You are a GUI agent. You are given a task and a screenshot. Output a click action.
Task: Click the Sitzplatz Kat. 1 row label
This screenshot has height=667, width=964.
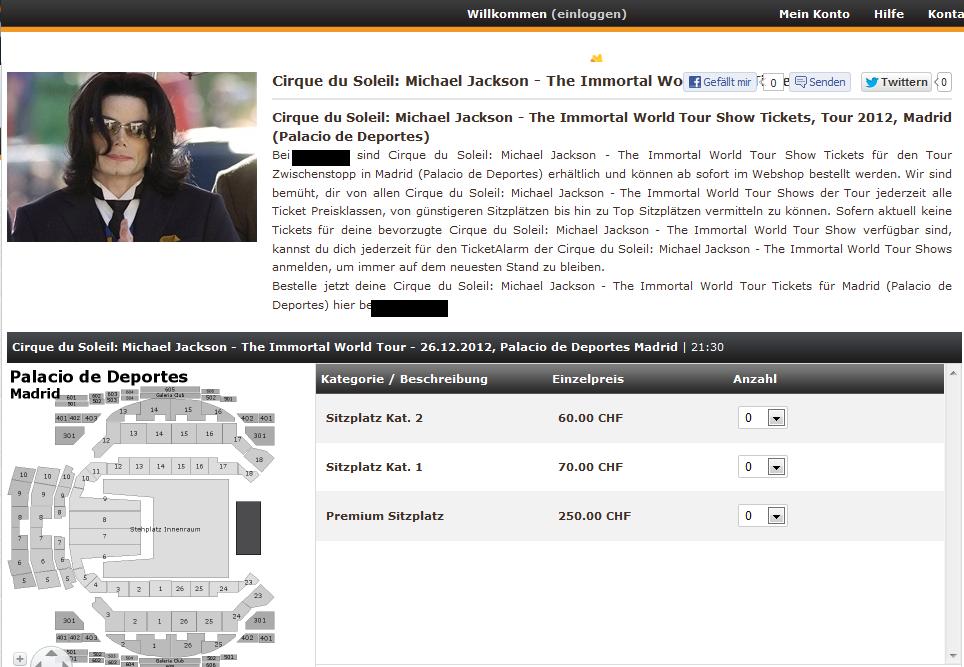tap(374, 467)
